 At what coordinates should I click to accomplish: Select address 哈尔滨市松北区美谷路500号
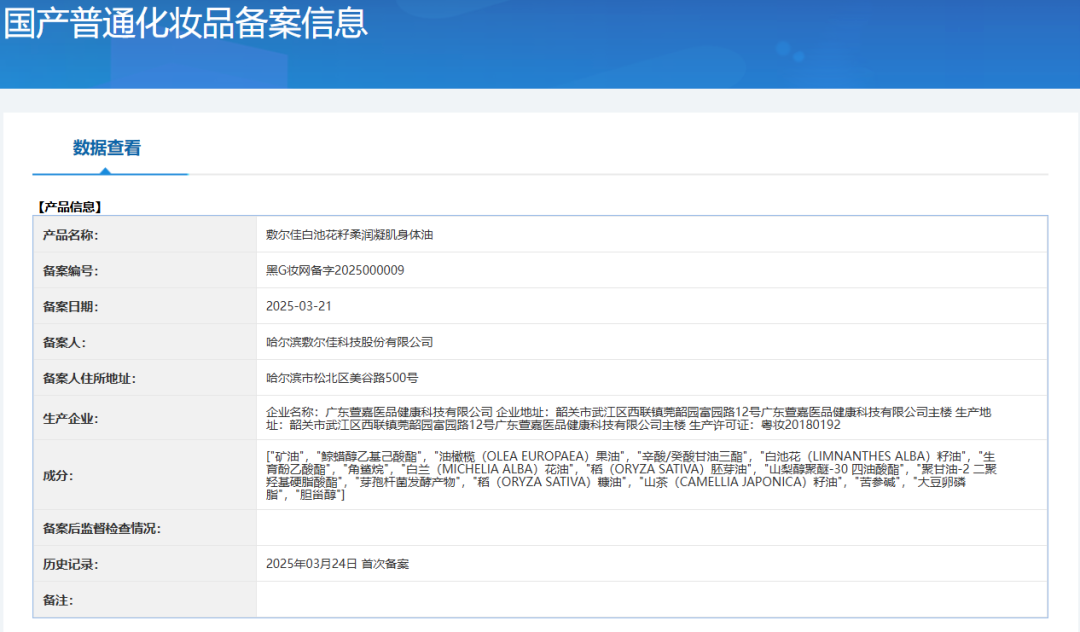[342, 378]
